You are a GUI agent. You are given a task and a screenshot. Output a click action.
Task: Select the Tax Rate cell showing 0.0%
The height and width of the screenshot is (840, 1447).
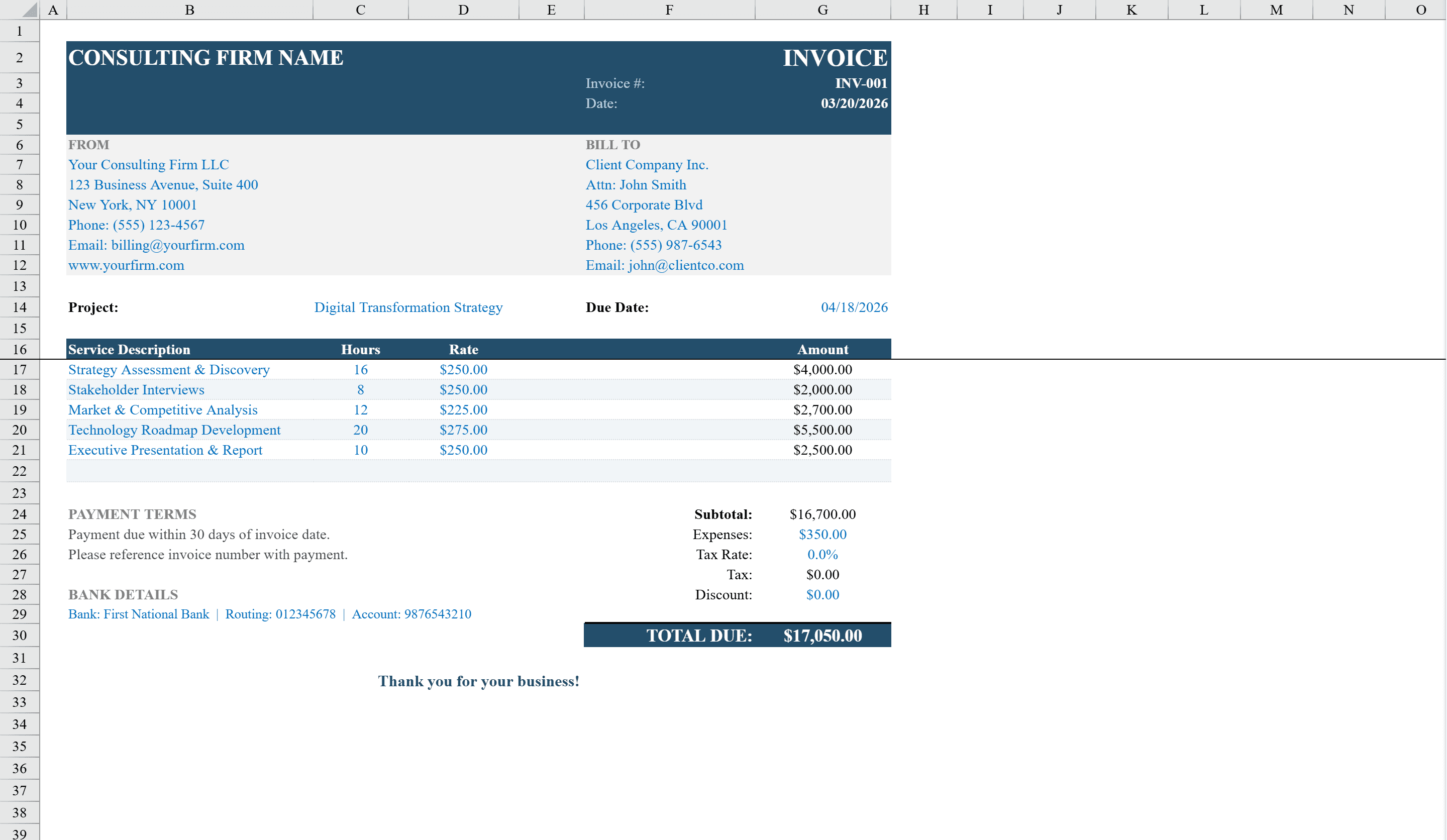[822, 554]
